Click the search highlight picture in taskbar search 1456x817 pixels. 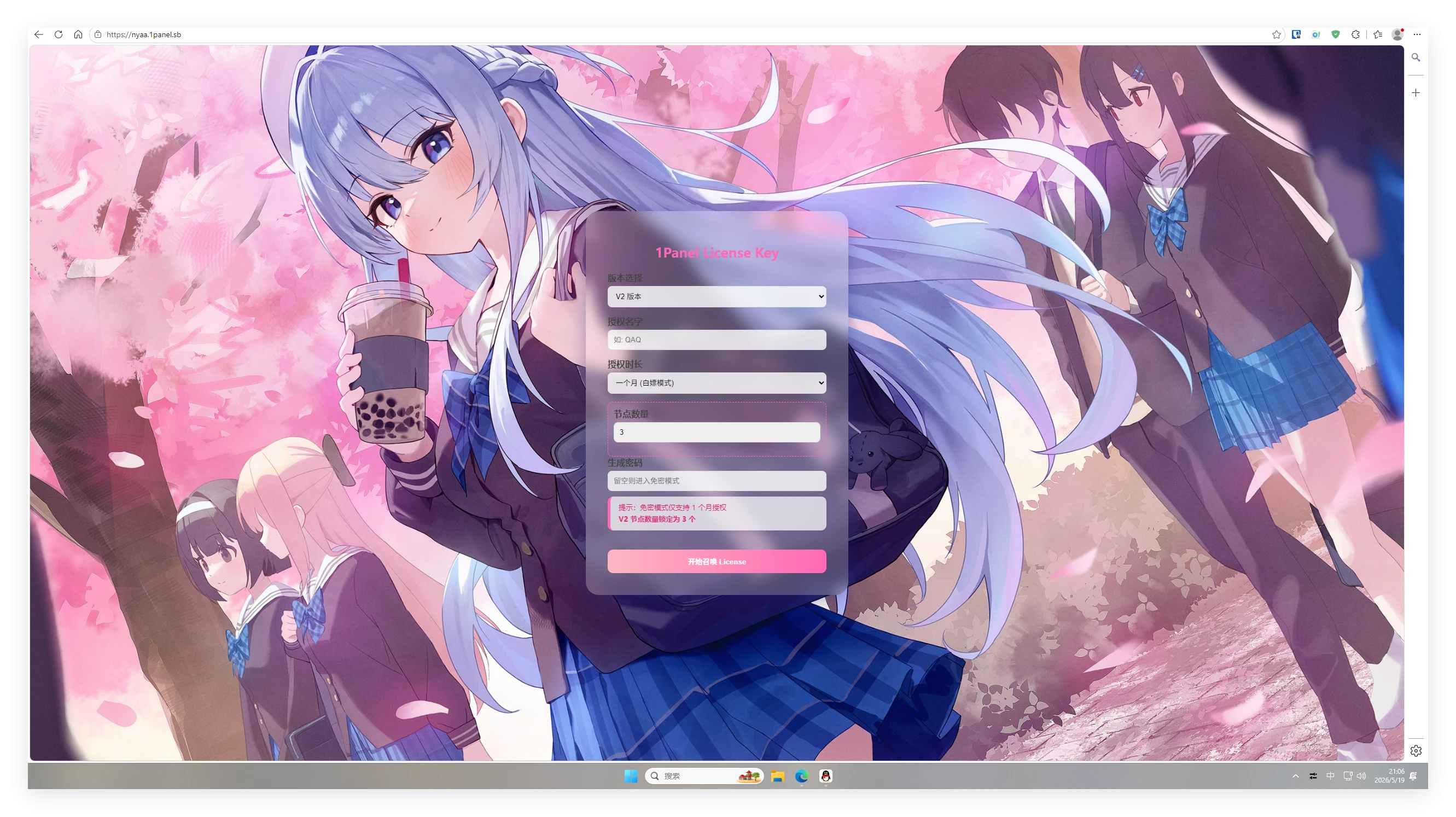(x=748, y=776)
